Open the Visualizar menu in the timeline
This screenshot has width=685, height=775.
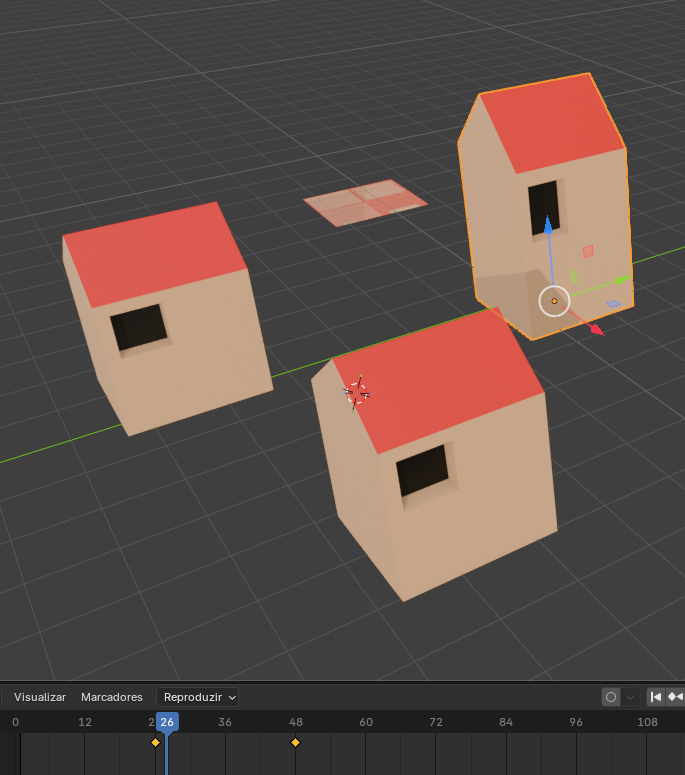[x=40, y=697]
